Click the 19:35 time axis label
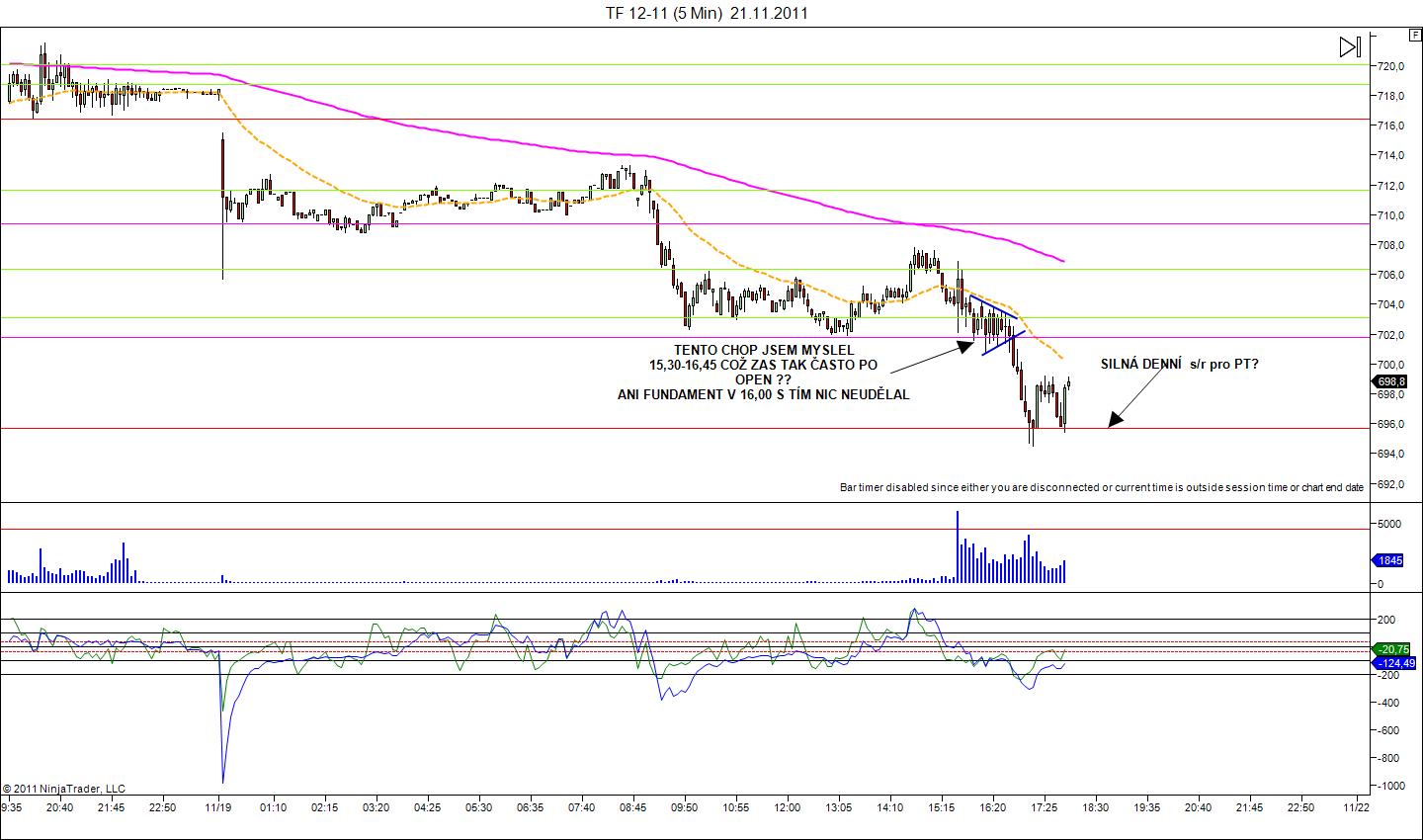The height and width of the screenshot is (840, 1423). (x=1146, y=807)
